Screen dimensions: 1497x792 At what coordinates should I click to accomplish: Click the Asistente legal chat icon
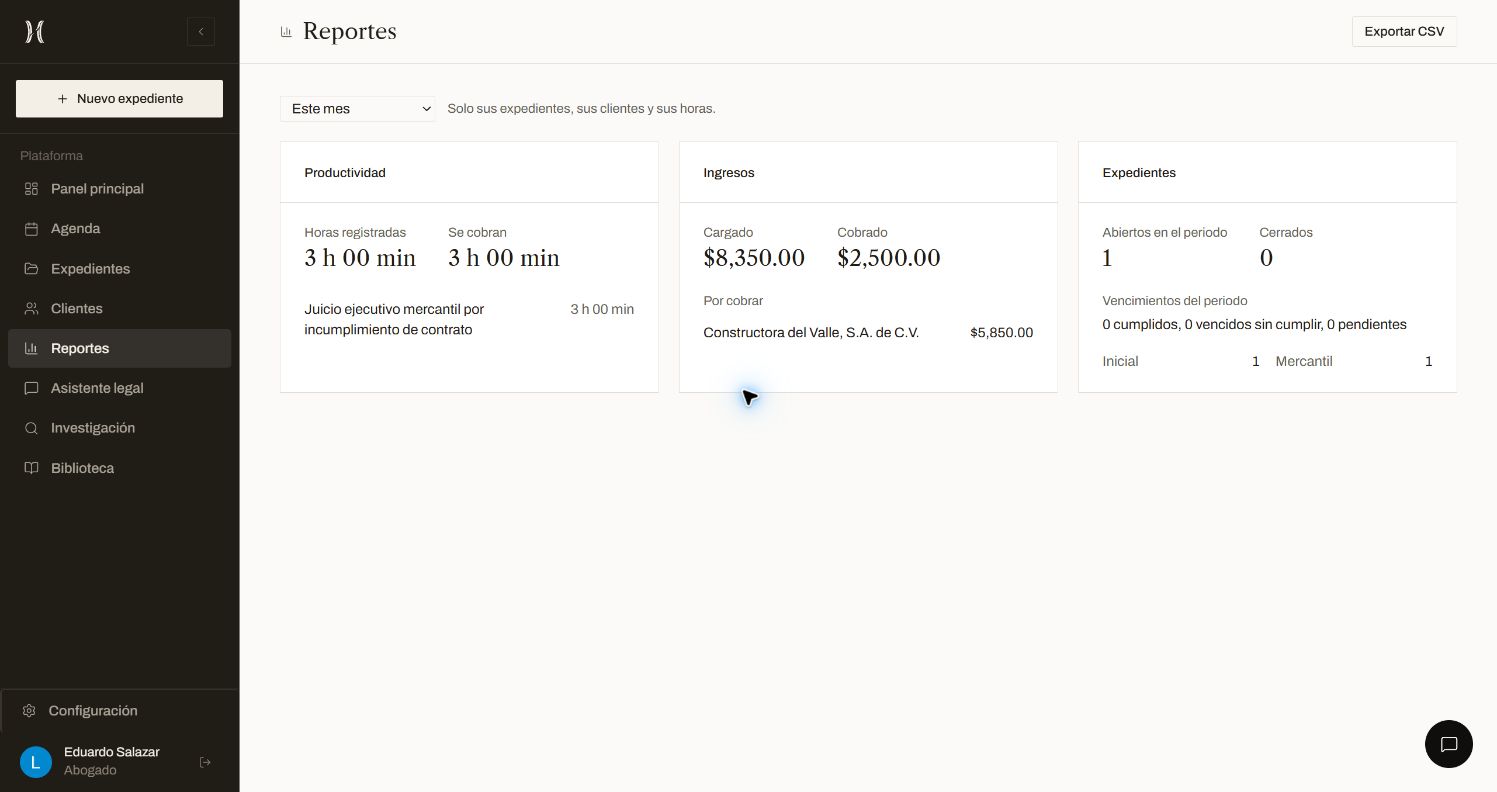[x=31, y=388]
